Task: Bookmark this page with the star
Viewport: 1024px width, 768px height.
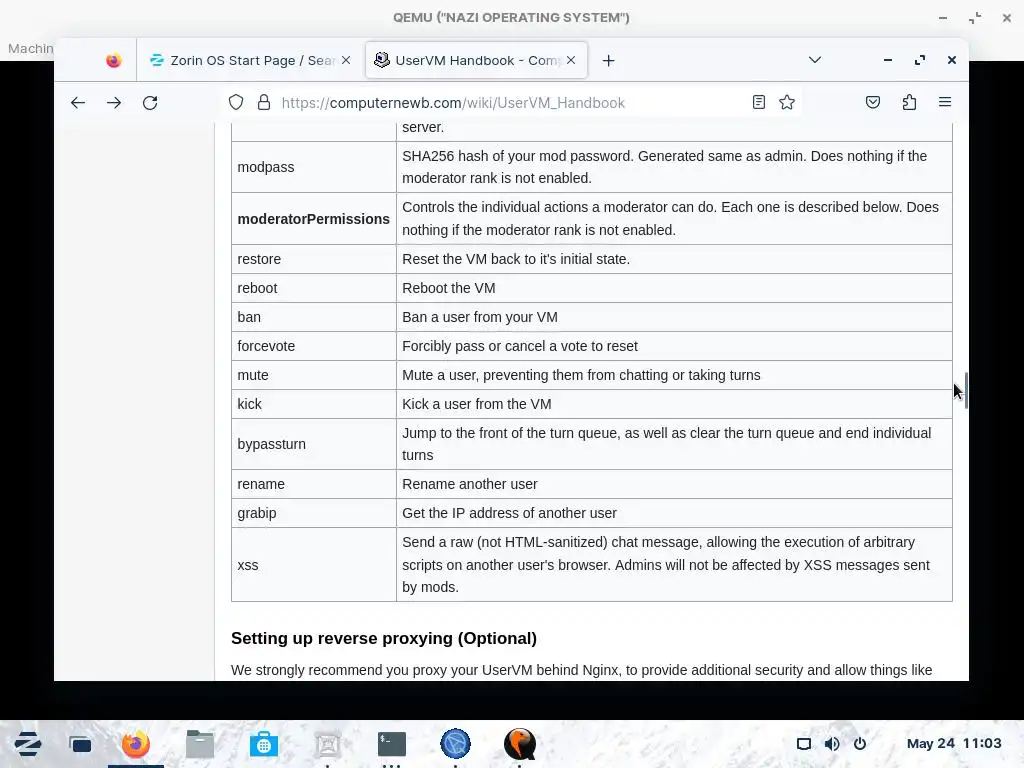Action: click(x=787, y=102)
